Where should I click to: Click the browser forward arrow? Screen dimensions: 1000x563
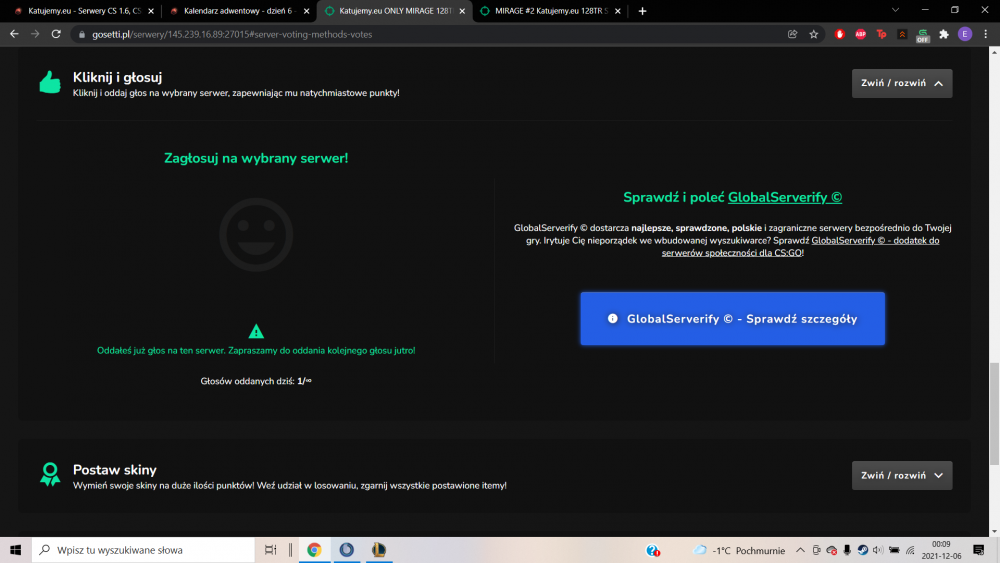coord(35,34)
